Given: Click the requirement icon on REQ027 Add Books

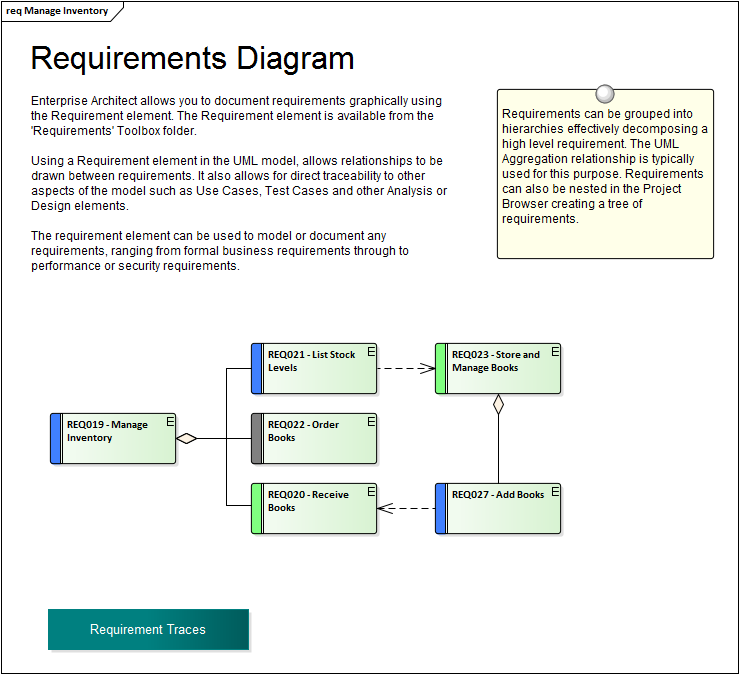Looking at the screenshot, I should click(x=555, y=491).
